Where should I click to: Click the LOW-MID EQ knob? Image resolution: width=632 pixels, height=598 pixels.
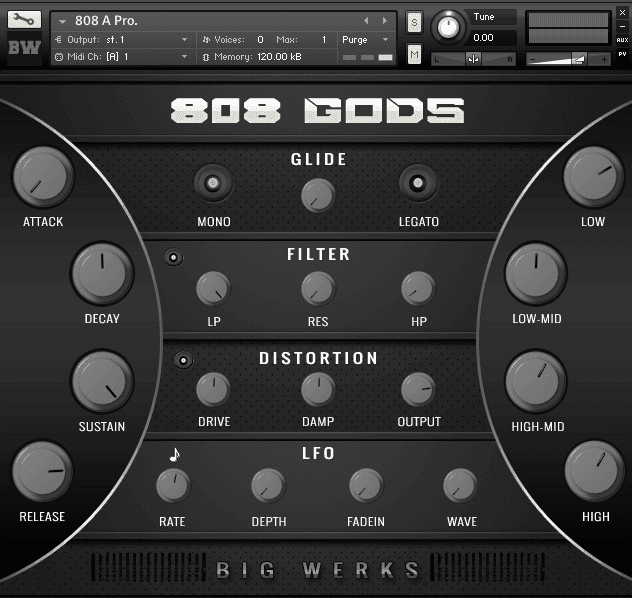click(536, 273)
